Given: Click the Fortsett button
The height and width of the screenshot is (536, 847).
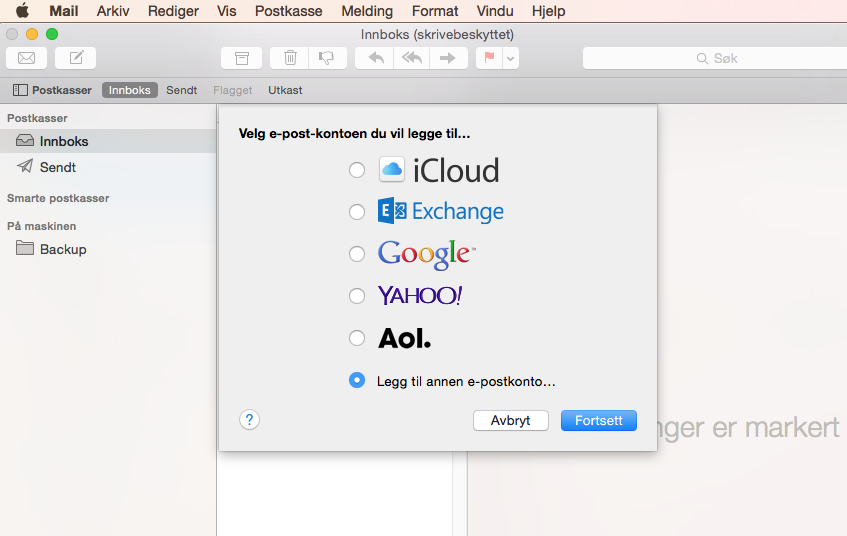Looking at the screenshot, I should pos(599,420).
